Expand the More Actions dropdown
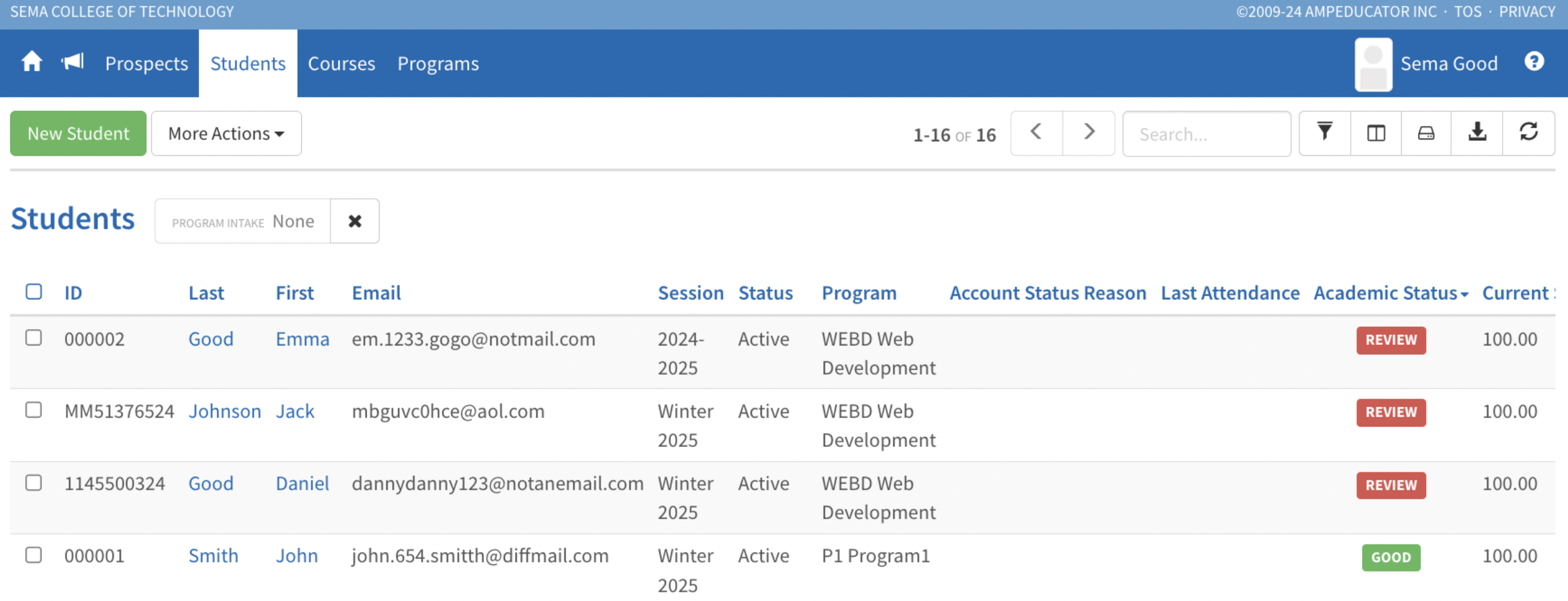This screenshot has height=601, width=1568. coord(226,133)
